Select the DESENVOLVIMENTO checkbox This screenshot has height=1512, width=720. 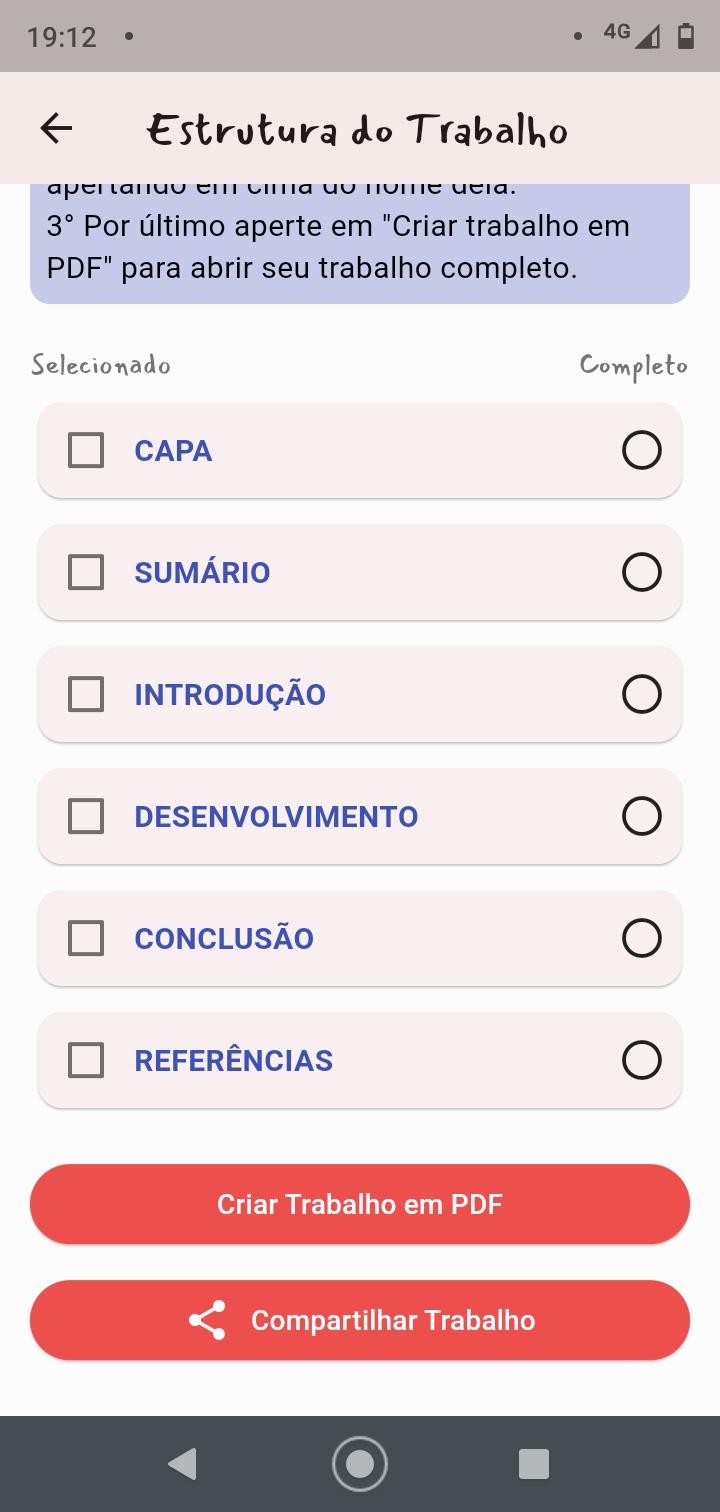point(86,816)
